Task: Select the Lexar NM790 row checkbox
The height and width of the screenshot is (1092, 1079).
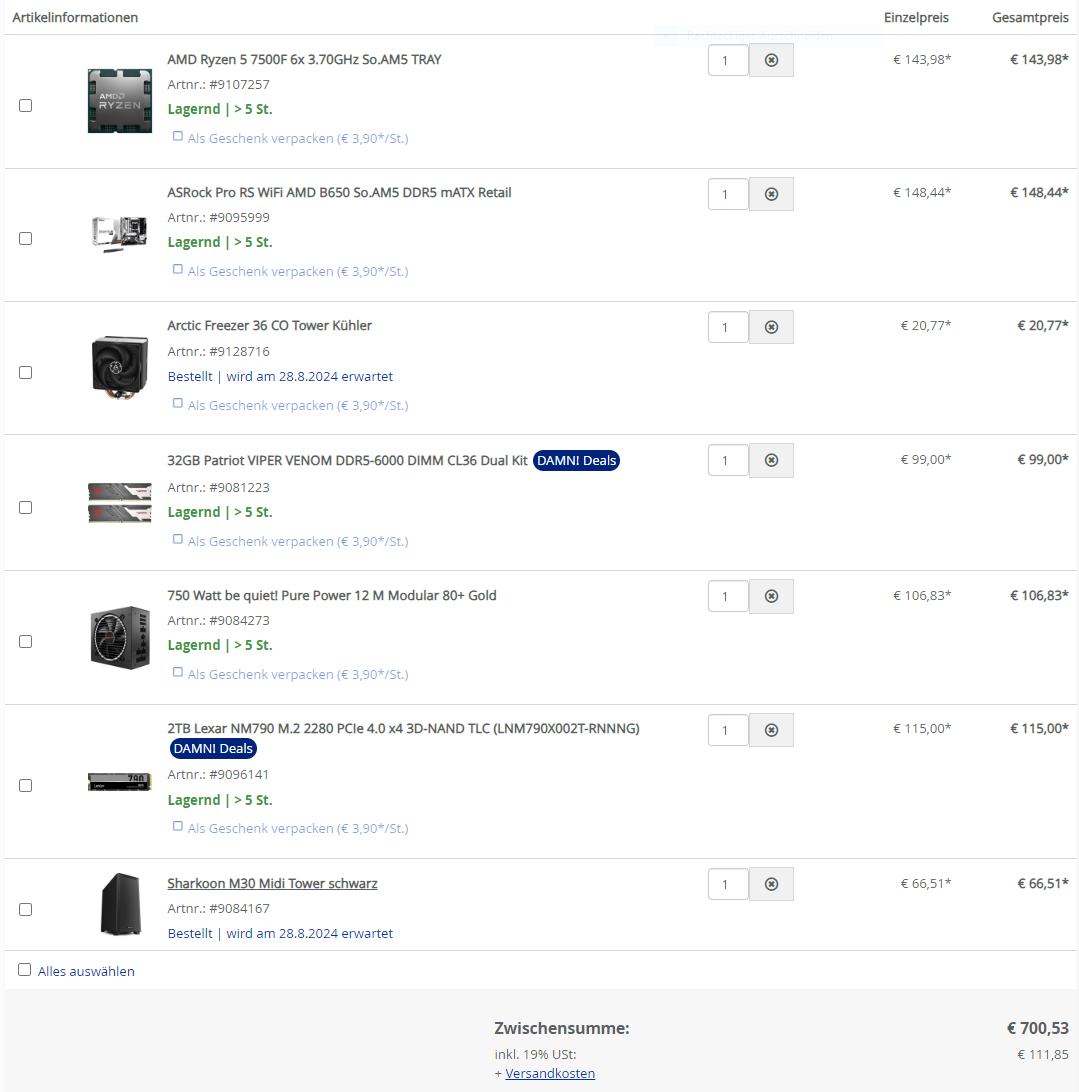Action: [26, 786]
